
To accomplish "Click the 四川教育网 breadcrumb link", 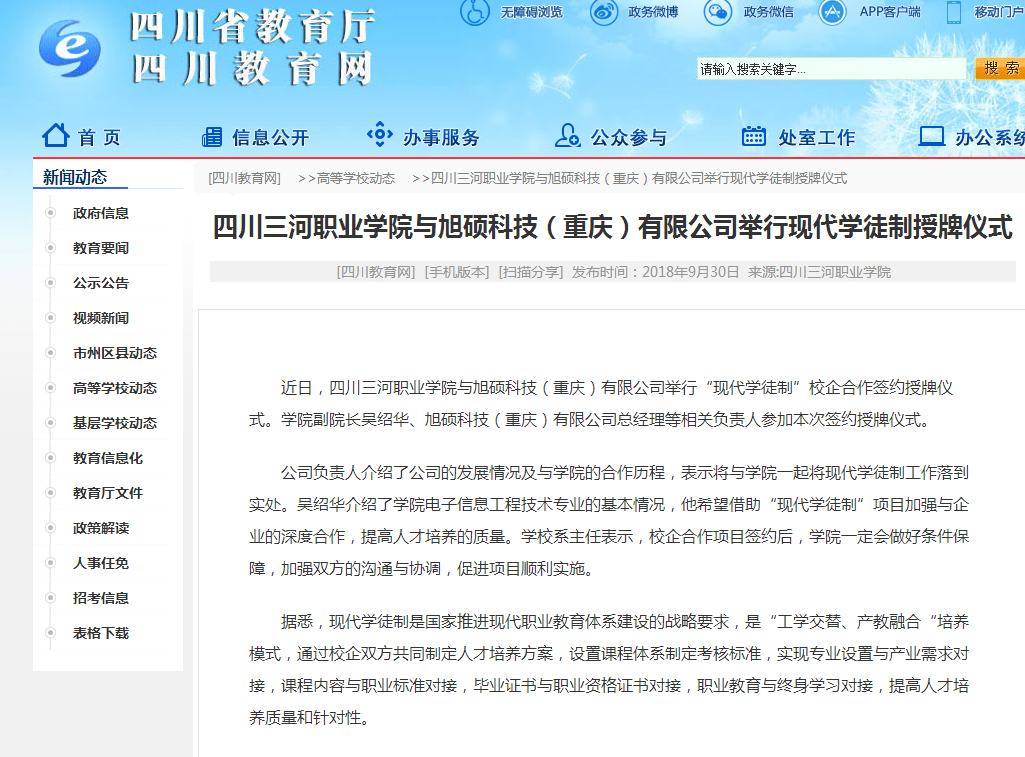I will click(244, 178).
